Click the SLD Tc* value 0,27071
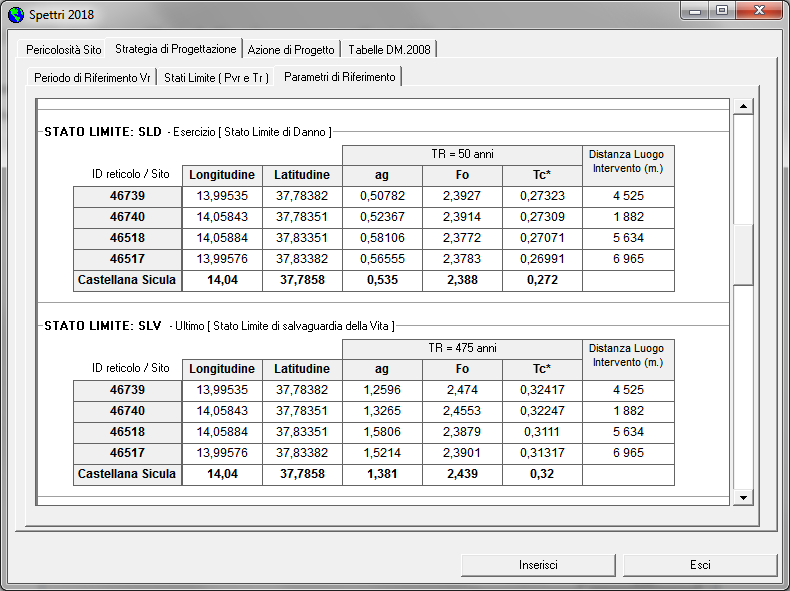790x591 pixels. [542, 238]
